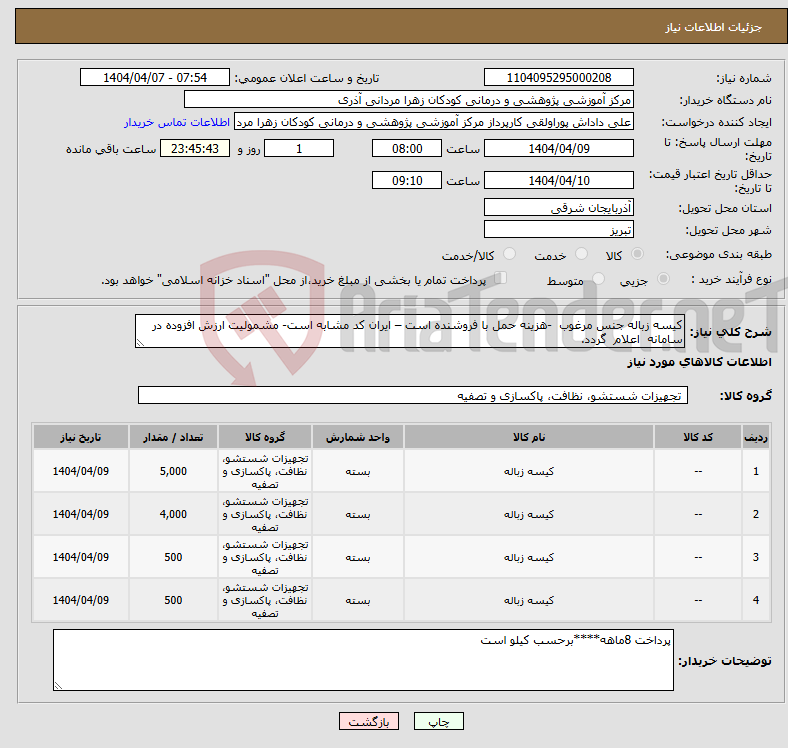The width and height of the screenshot is (788, 748).
Task: Click کیسه زباله in row 1
Action: [x=529, y=471]
